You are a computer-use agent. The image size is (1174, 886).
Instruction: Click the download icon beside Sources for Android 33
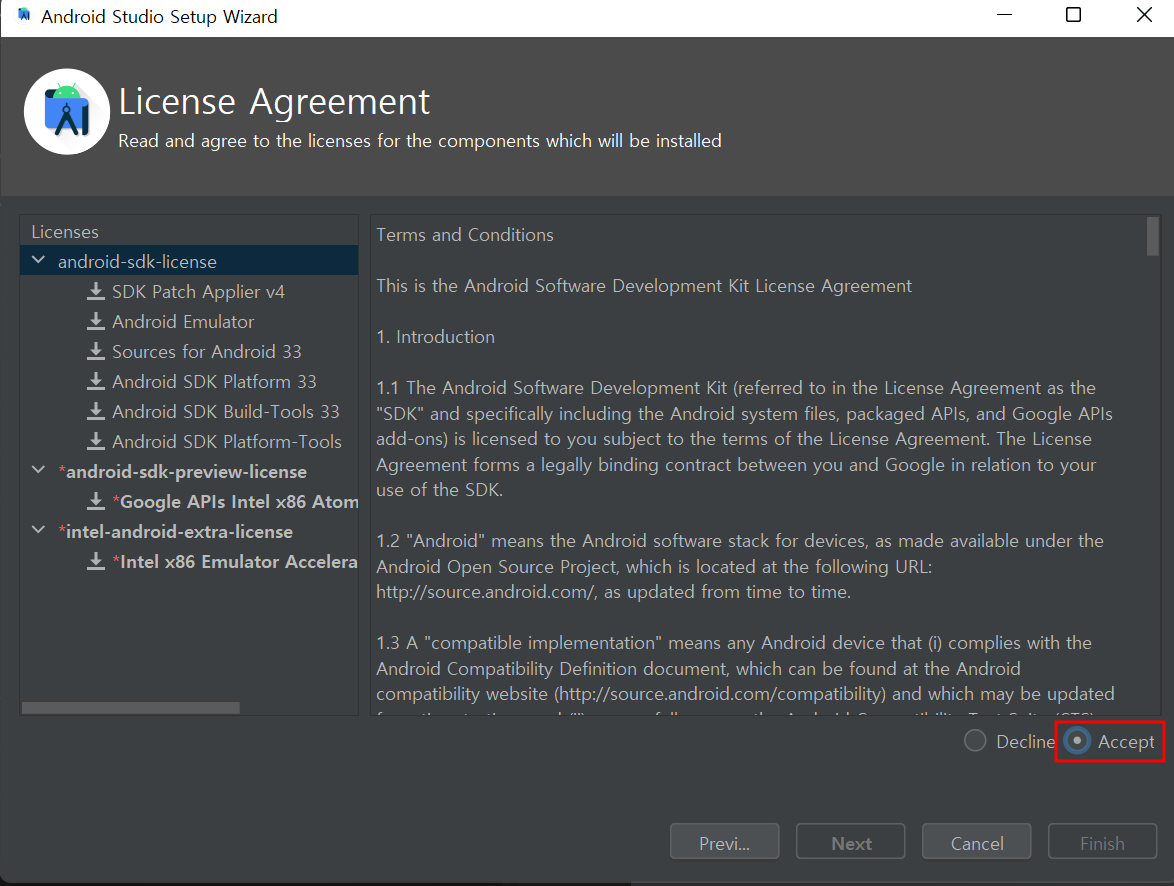tap(96, 351)
